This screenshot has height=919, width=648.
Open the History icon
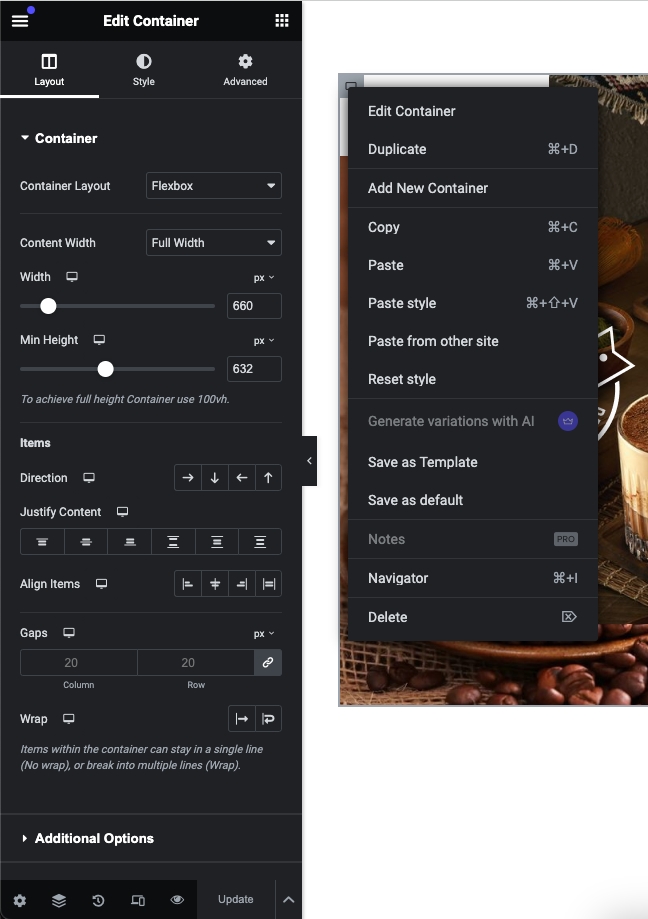(x=98, y=899)
